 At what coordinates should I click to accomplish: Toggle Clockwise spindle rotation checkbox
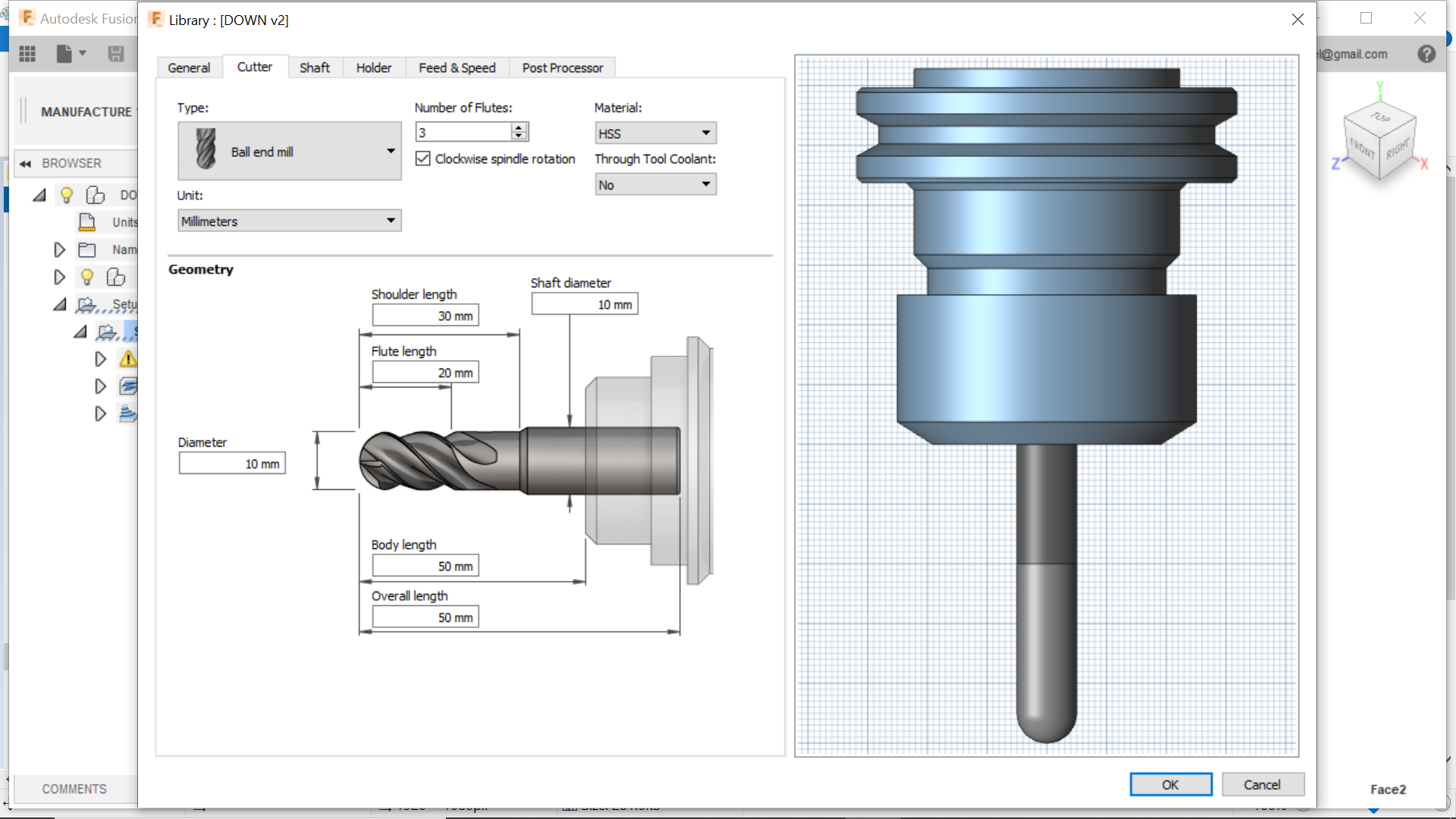(423, 159)
